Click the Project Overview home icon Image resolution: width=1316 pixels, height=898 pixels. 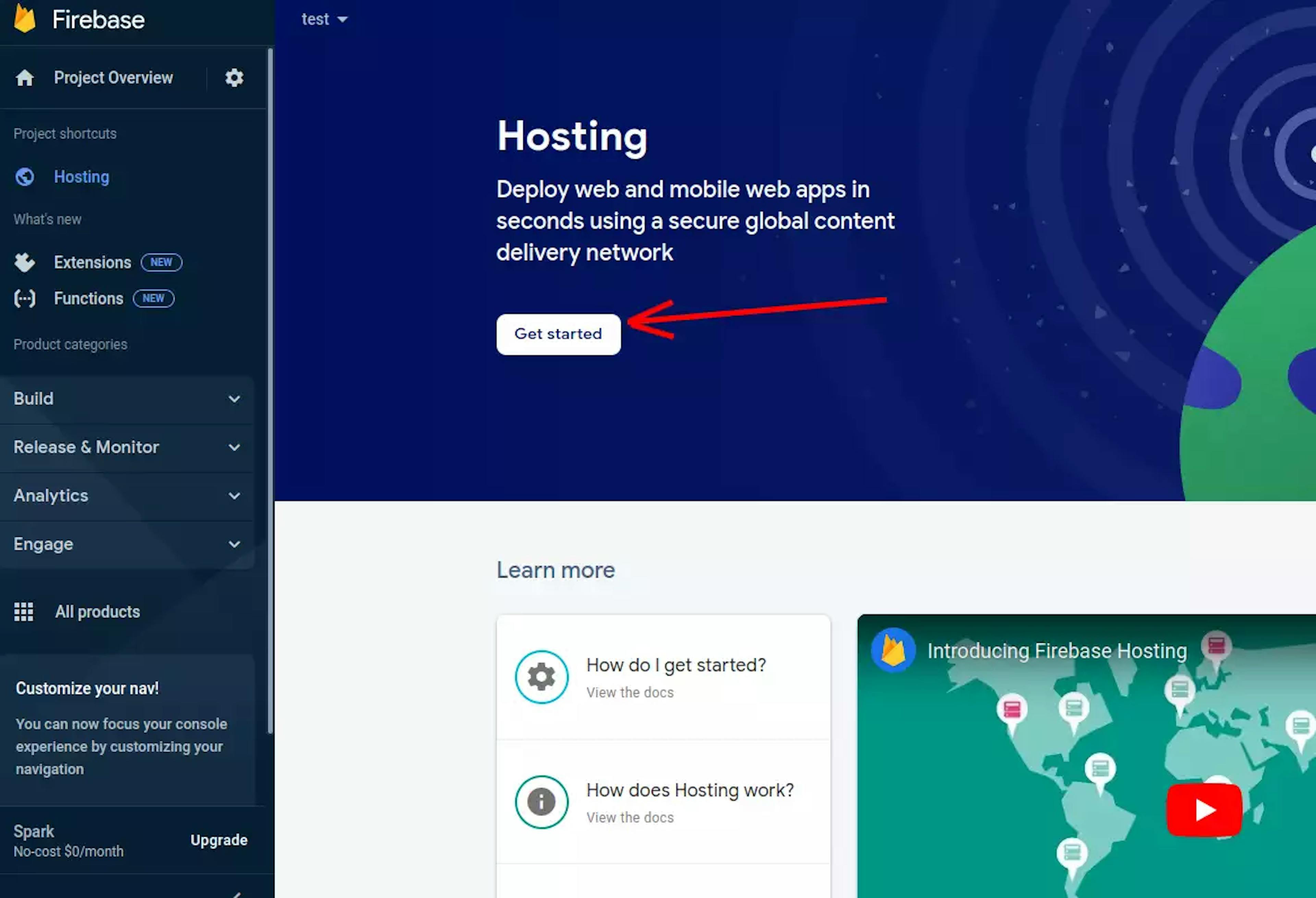click(x=25, y=77)
